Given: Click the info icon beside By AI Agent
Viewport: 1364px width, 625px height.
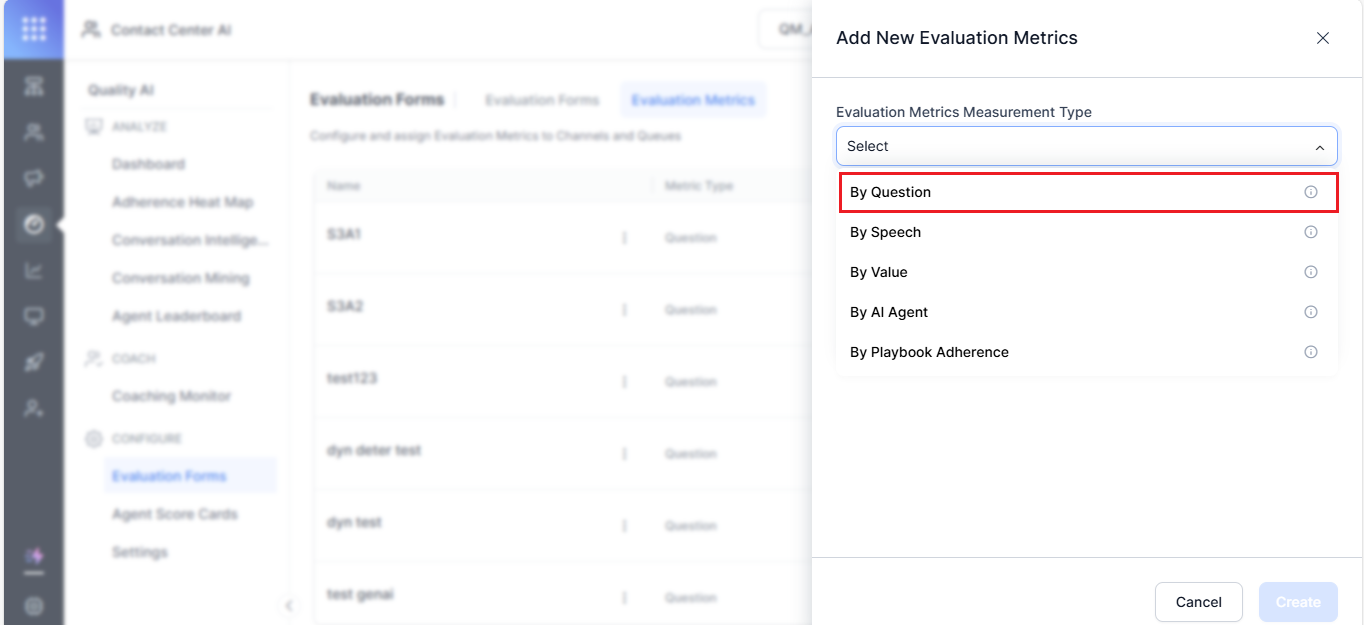Looking at the screenshot, I should [x=1310, y=312].
